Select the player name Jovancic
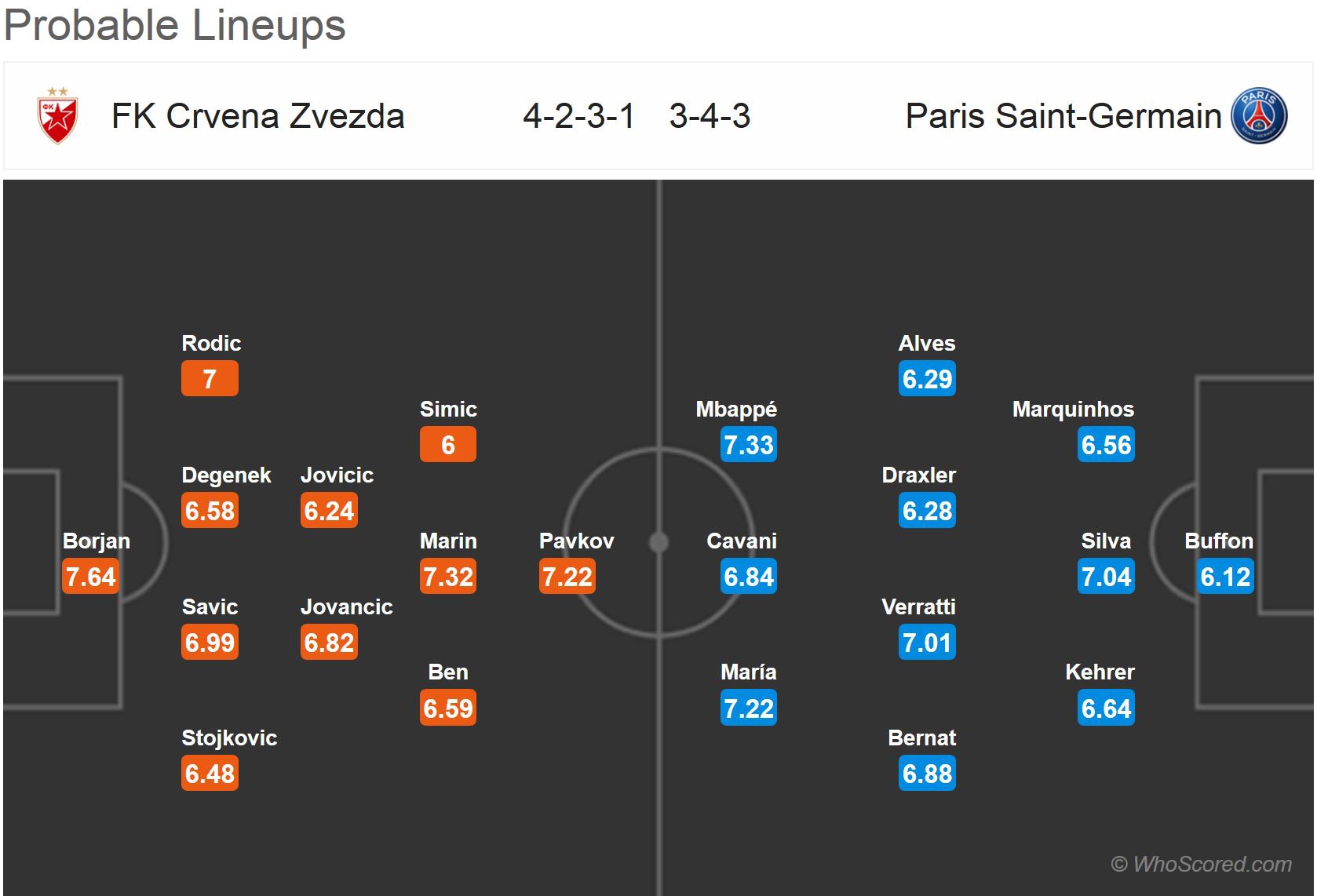This screenshot has height=896, width=1317. click(x=346, y=606)
